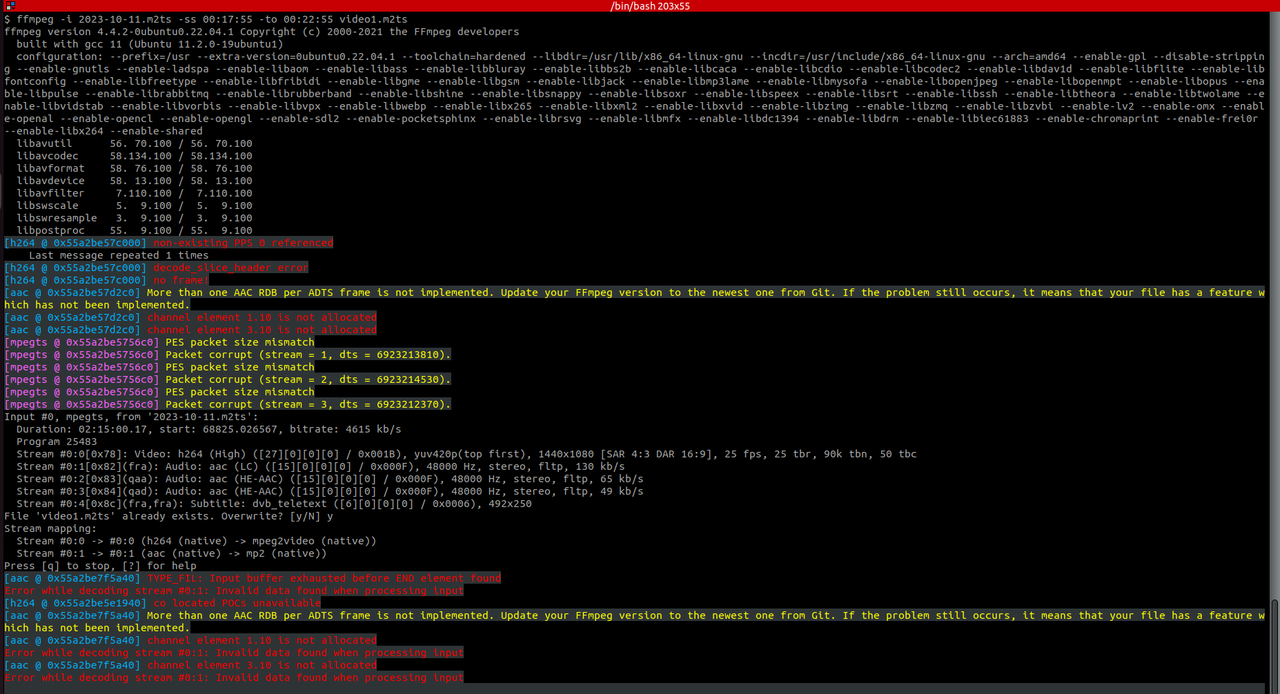Screen dimensions: 1280x694
Task: Click the 'libavfilter 7.110.100' row
Action: [134, 193]
